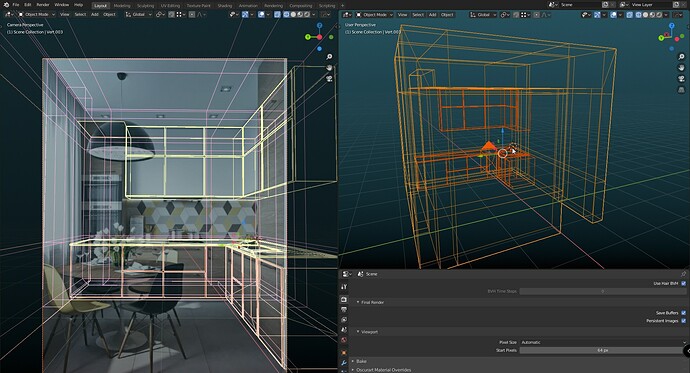Open object visibility settings in left viewport

(x=233, y=15)
